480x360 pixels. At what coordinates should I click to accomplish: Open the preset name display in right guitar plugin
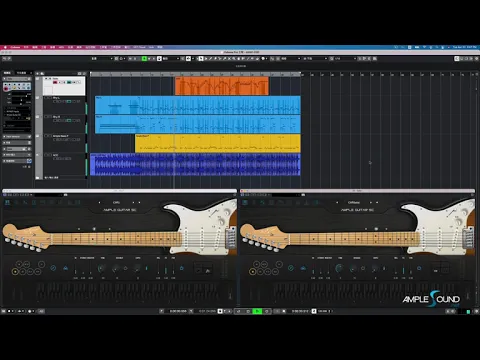(354, 202)
